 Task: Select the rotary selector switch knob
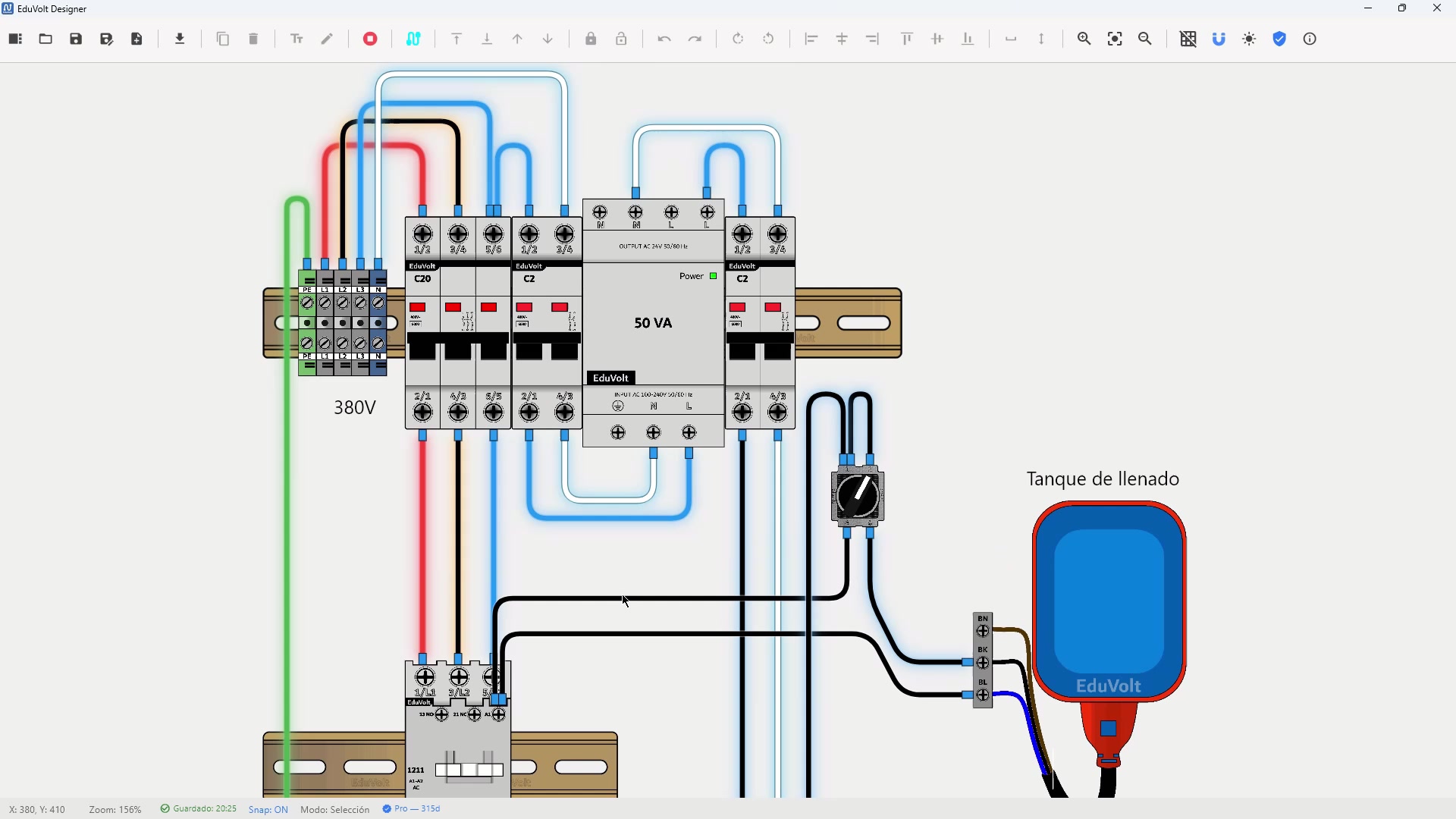point(858,496)
